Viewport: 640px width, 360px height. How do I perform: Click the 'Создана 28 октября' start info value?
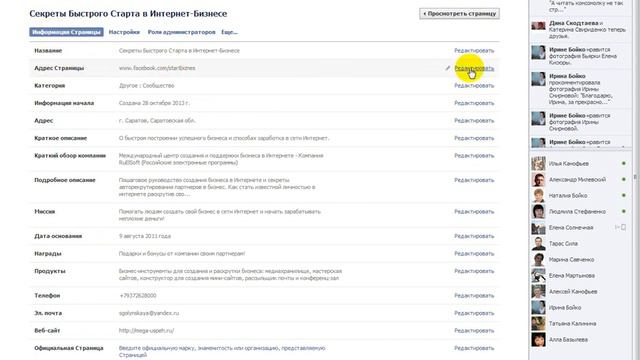[x=154, y=103]
